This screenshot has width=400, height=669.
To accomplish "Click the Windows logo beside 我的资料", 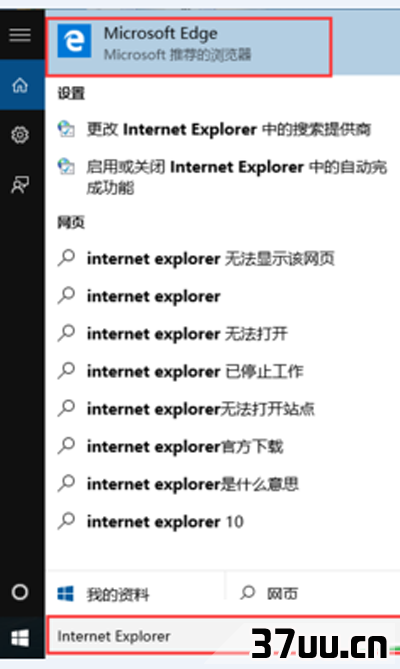I will (65, 593).
